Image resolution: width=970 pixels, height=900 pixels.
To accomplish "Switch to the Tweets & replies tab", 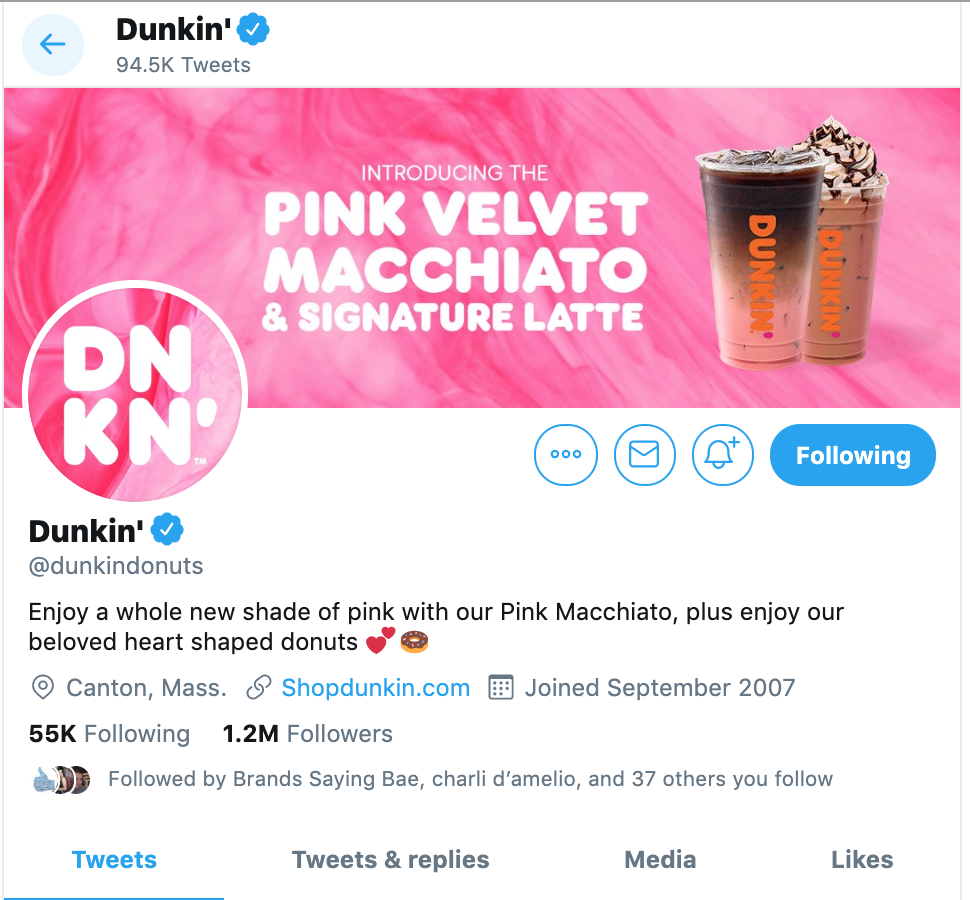I will 390,860.
